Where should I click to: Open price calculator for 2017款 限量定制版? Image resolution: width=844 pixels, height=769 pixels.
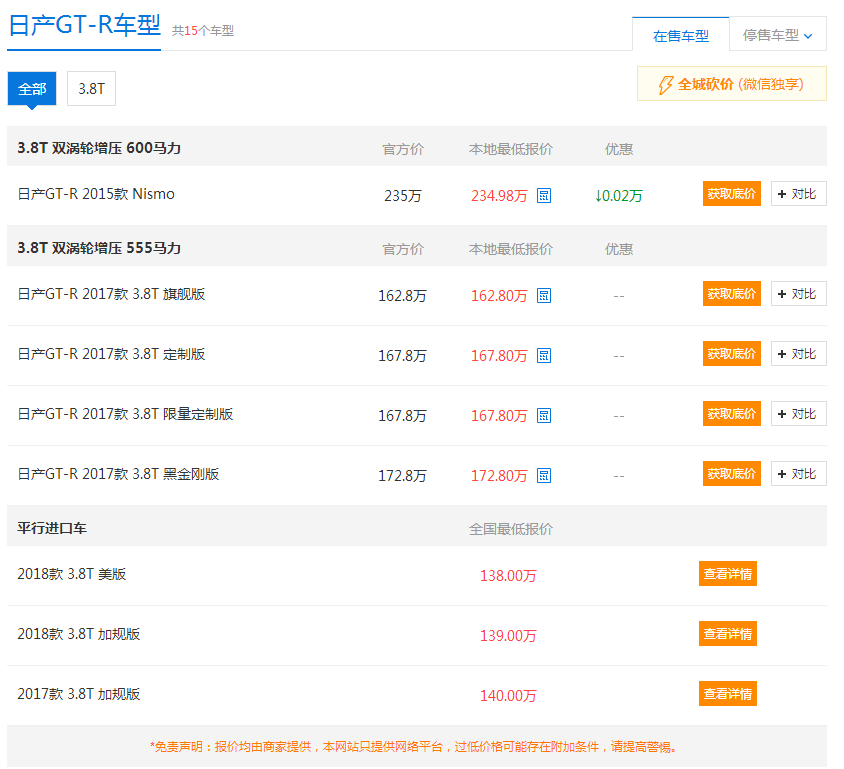(544, 415)
